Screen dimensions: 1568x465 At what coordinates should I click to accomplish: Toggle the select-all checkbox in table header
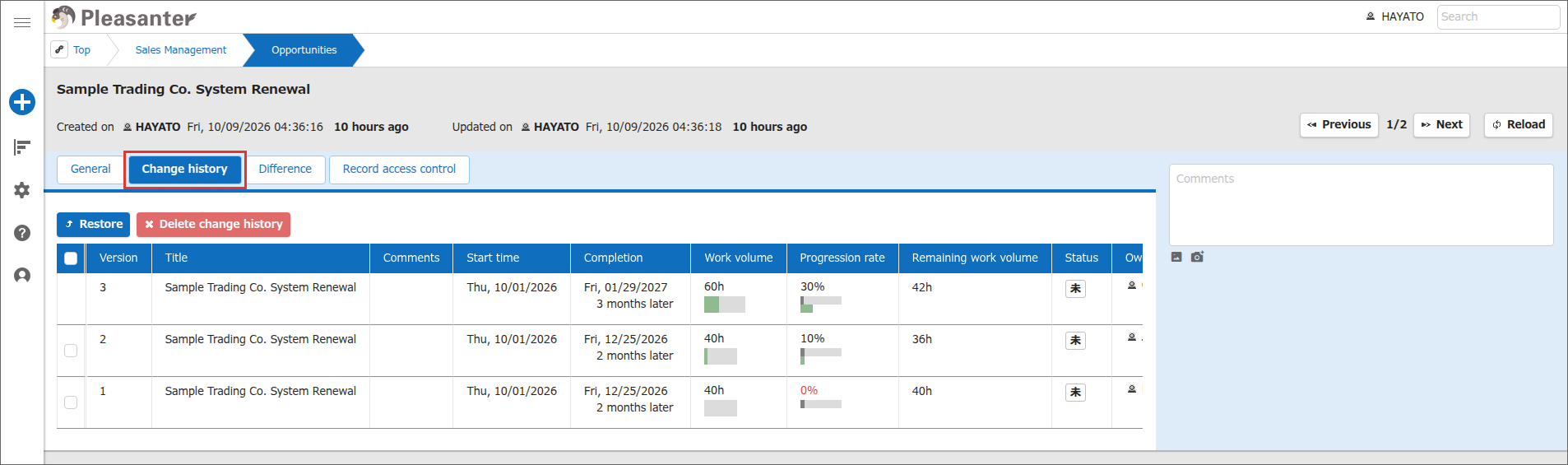click(71, 258)
